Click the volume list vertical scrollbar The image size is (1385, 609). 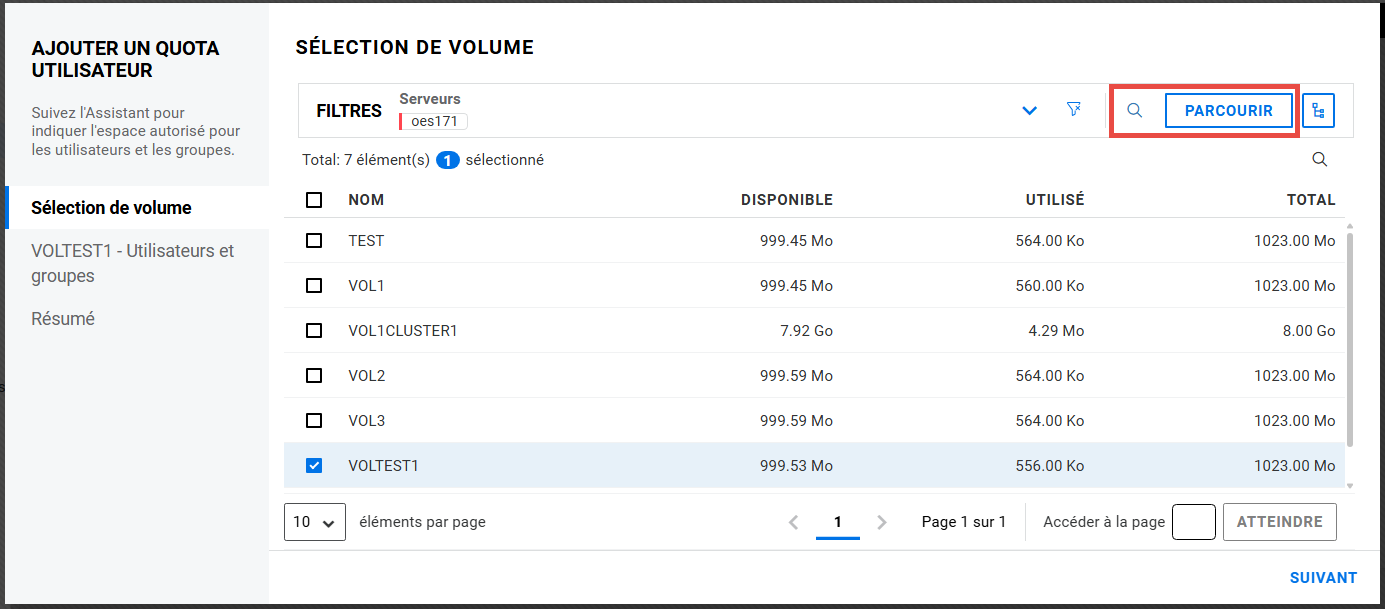point(1351,340)
